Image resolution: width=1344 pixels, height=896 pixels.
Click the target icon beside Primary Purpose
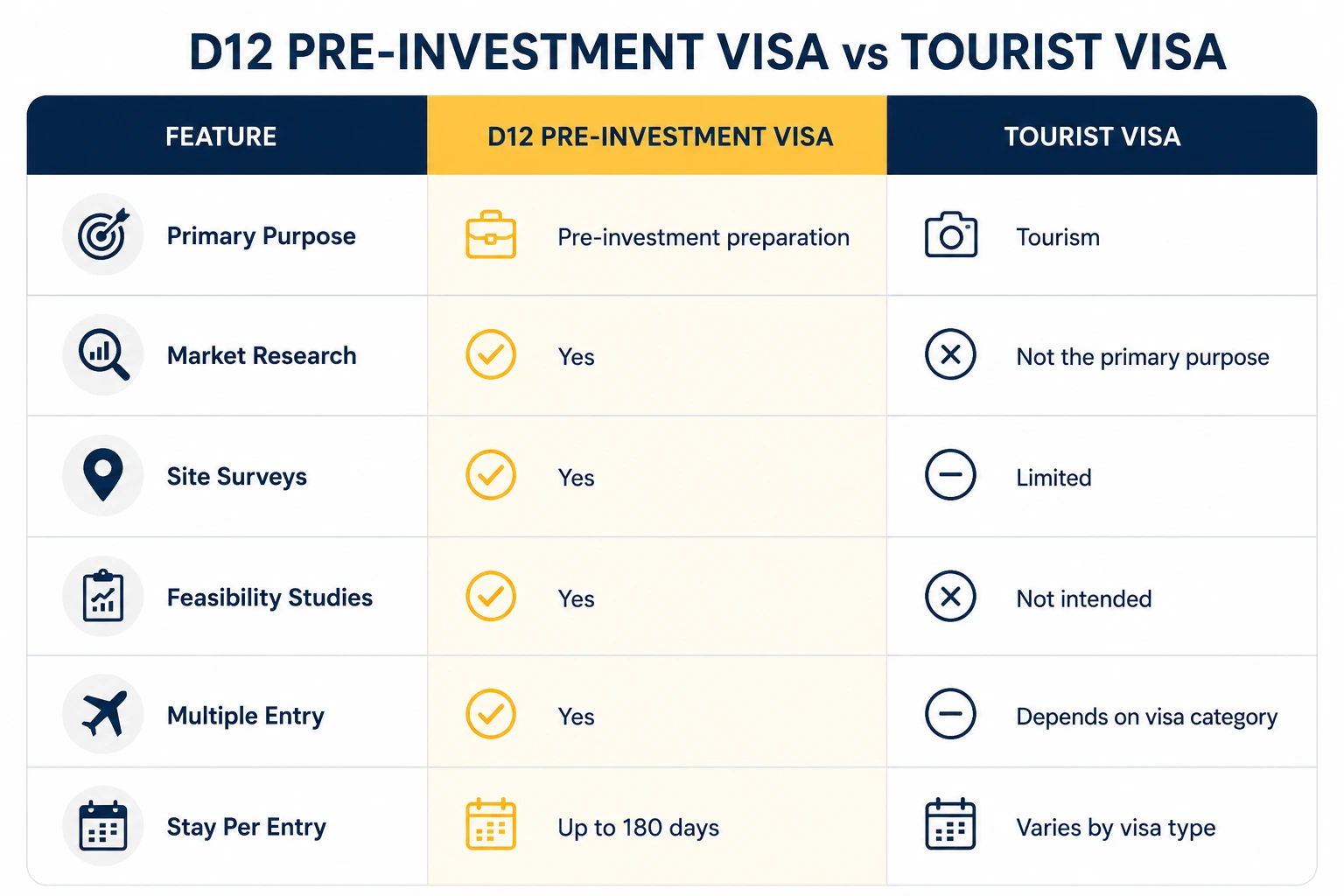pyautogui.click(x=103, y=234)
